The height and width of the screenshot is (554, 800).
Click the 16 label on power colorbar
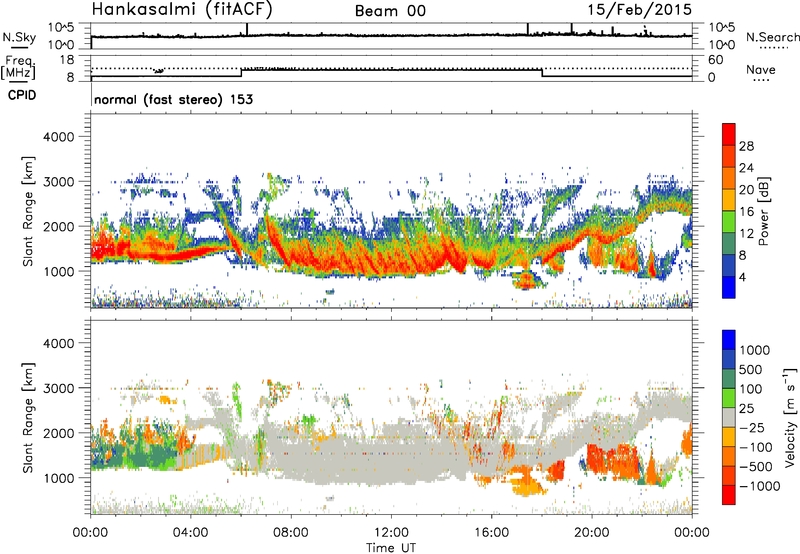click(x=746, y=212)
